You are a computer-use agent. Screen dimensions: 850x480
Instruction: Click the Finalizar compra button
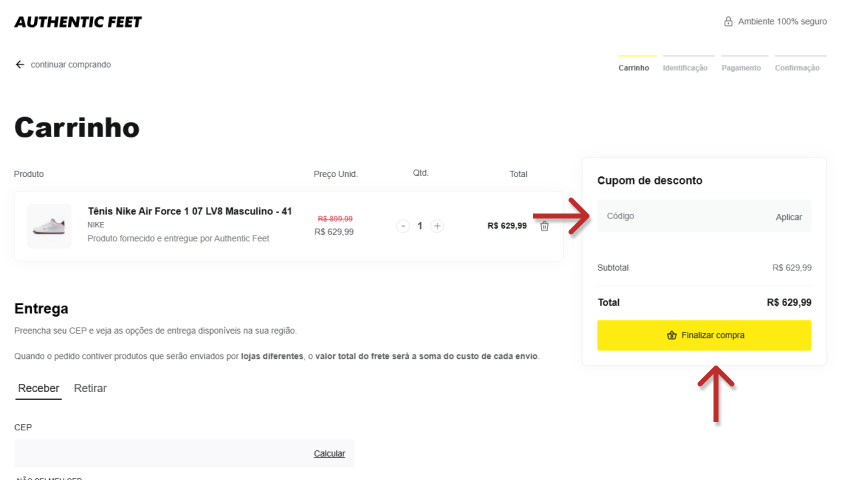pyautogui.click(x=704, y=335)
